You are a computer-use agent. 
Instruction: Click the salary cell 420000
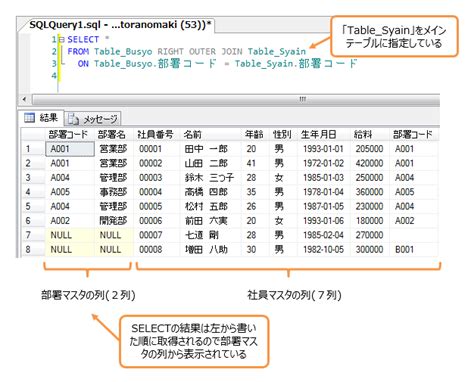pyautogui.click(x=370, y=163)
